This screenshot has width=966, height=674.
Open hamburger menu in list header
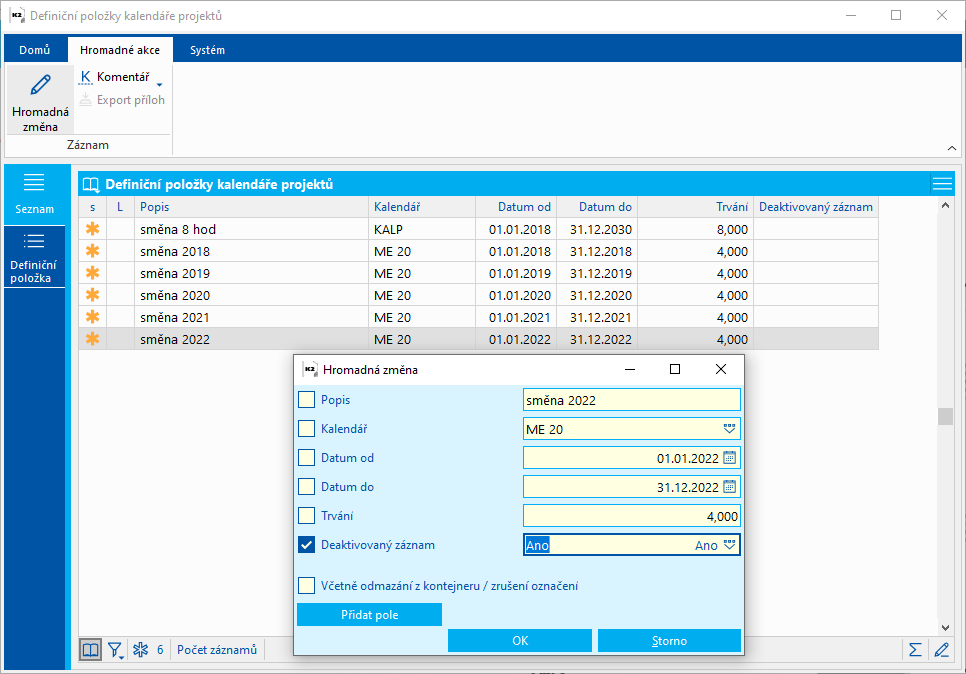(x=942, y=184)
